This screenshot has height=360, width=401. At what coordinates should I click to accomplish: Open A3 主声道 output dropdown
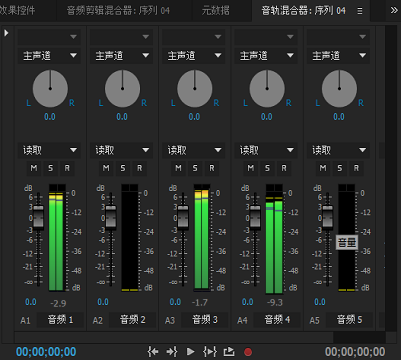click(194, 56)
